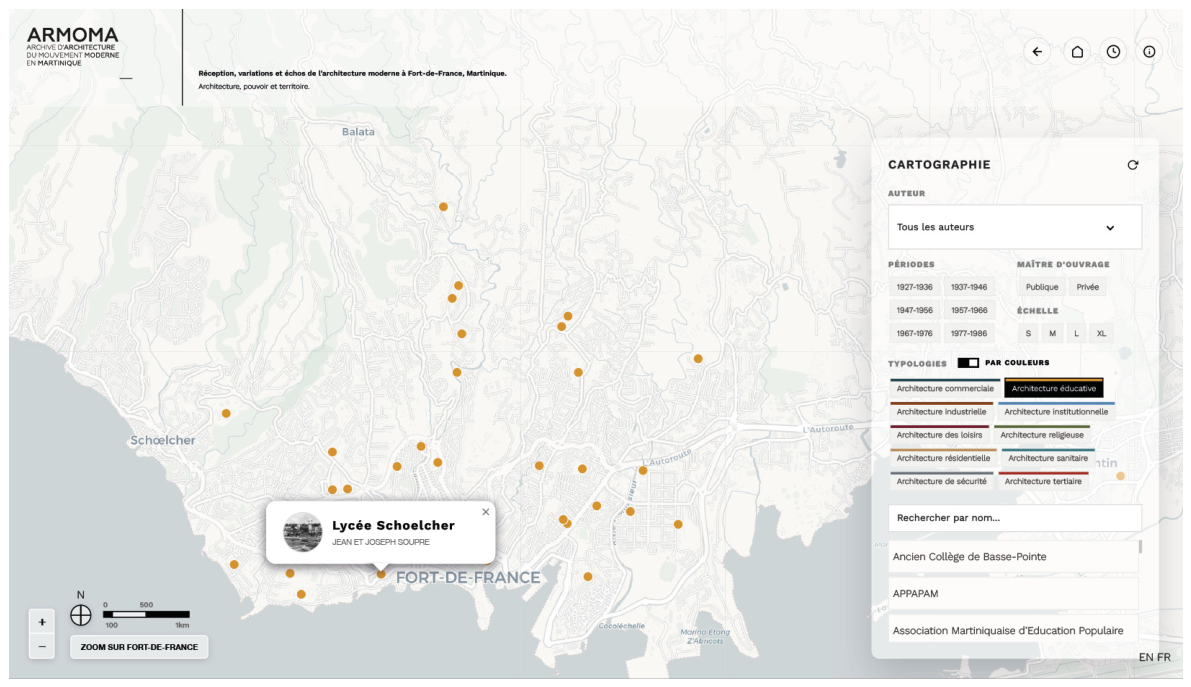Screen dimensions: 1191x687
Task: Reset filters with Cartographie refresh icon
Action: pos(1133,165)
